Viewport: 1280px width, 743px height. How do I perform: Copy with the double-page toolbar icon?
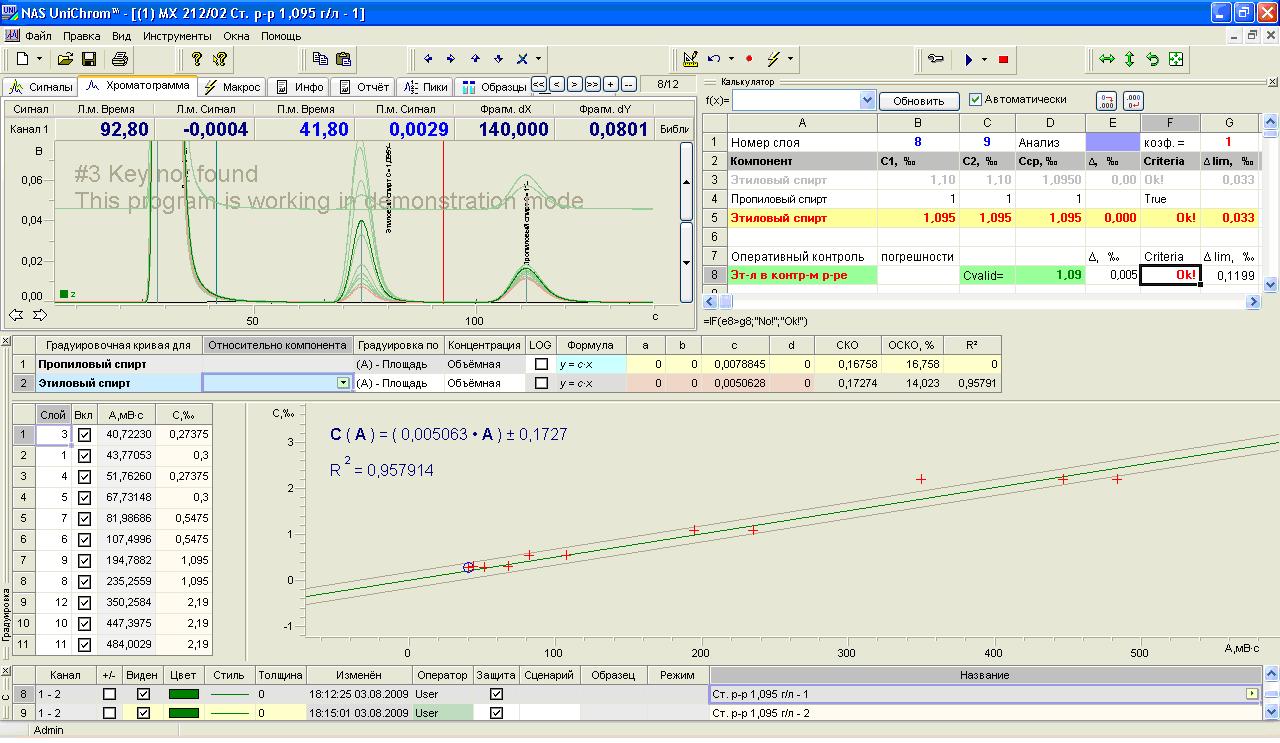pos(320,59)
